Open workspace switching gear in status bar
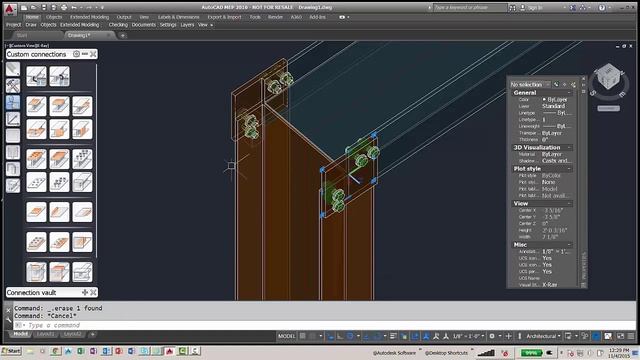The width and height of the screenshot is (640, 360). pos(492,336)
